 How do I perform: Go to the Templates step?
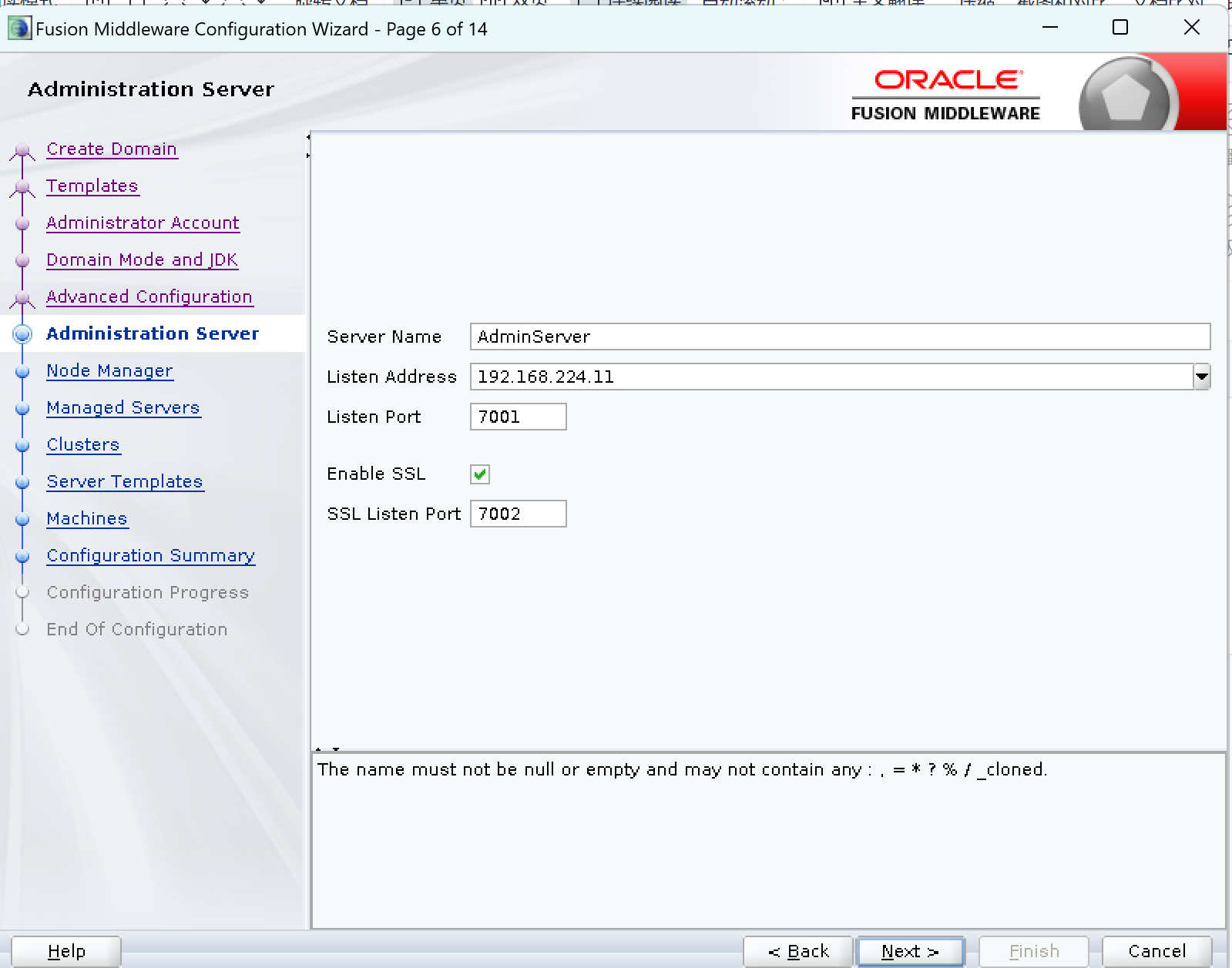[92, 186]
